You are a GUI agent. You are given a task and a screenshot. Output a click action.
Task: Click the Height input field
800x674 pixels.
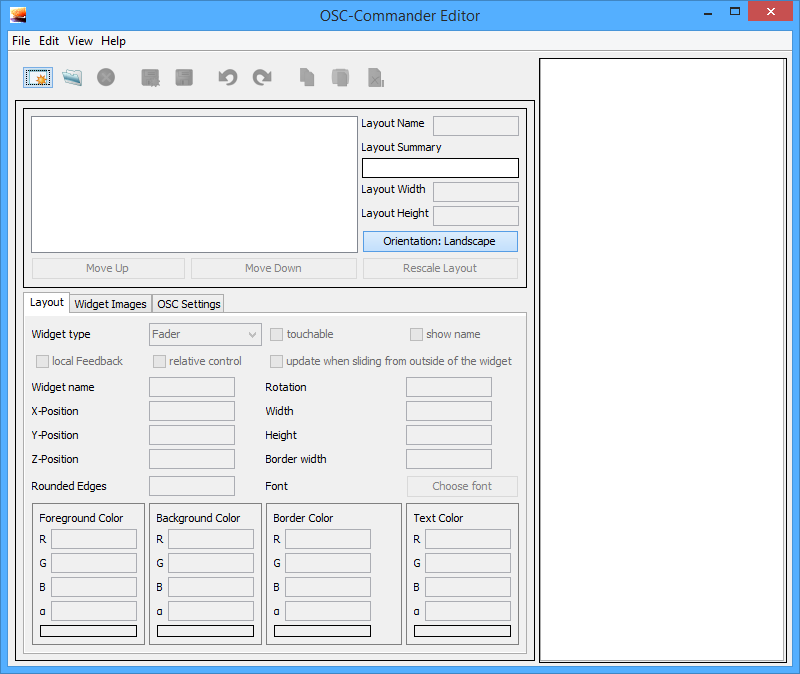pos(449,435)
